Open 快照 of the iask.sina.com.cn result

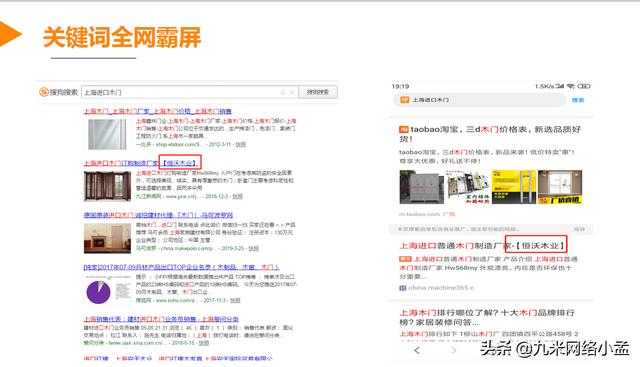[x=204, y=343]
